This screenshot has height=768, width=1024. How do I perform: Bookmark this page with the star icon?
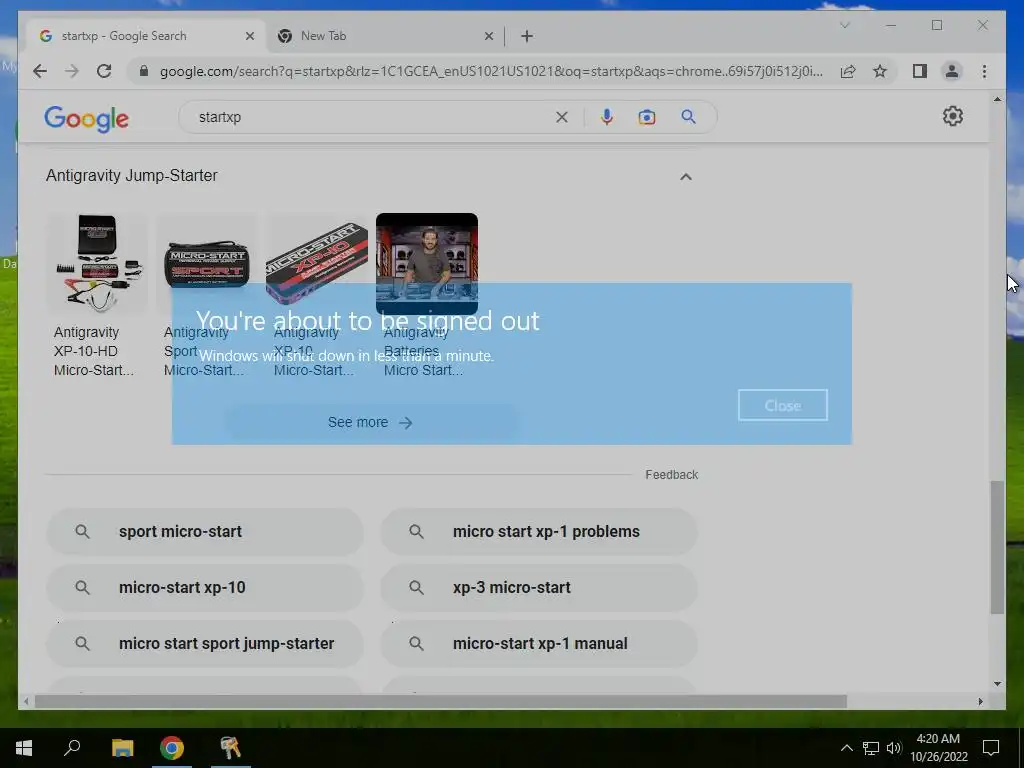[880, 71]
